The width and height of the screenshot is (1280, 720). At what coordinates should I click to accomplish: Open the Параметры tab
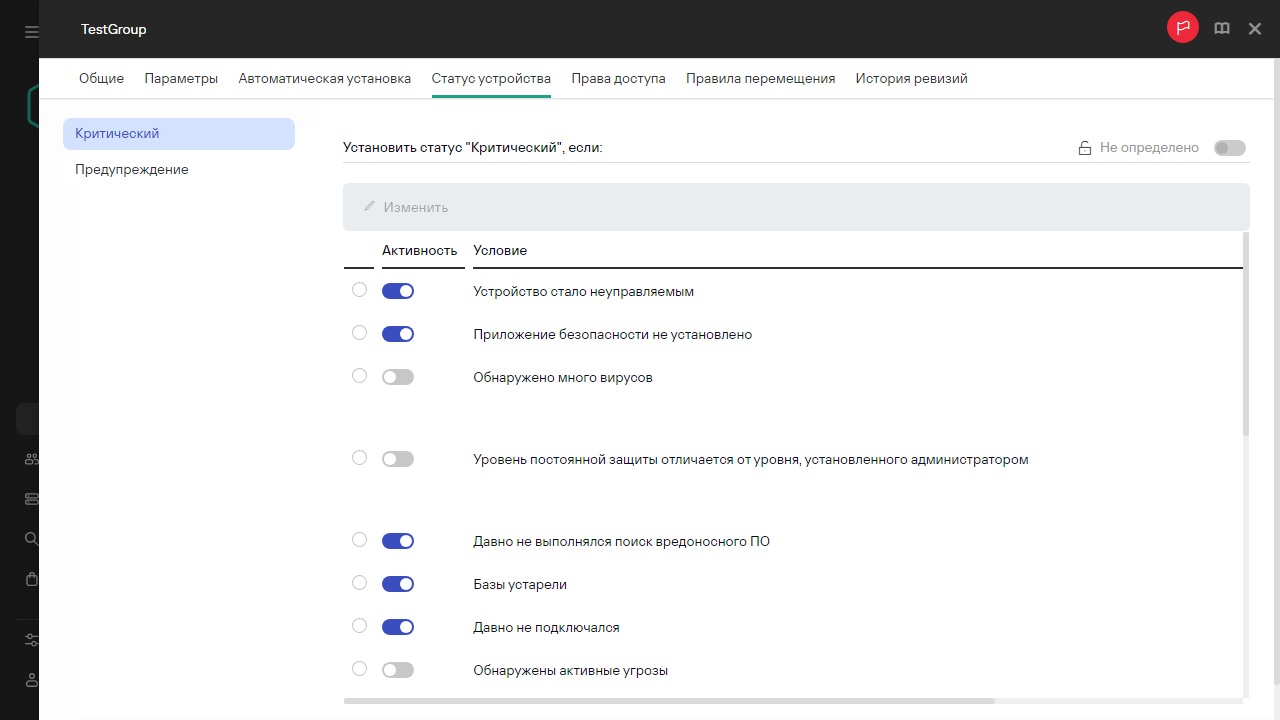(x=181, y=78)
